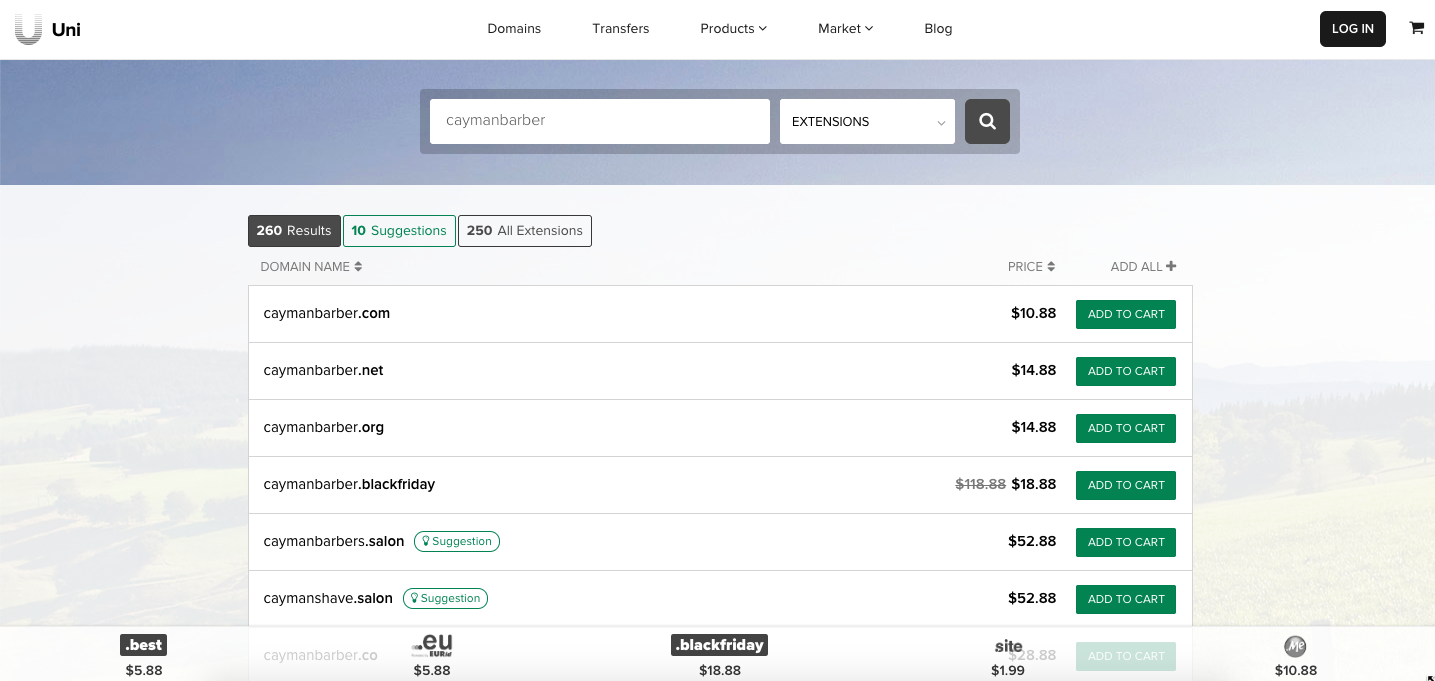
Task: Click the $1.99 price under site
Action: [x=1008, y=670]
